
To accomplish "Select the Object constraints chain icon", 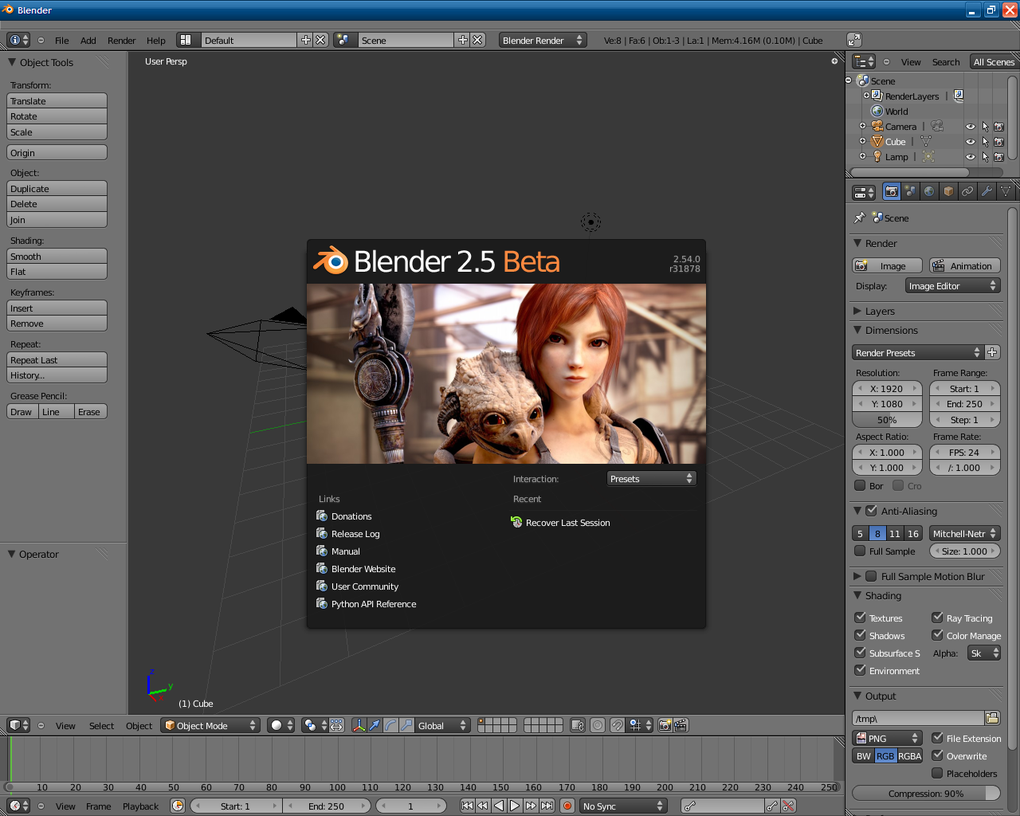I will tap(967, 191).
